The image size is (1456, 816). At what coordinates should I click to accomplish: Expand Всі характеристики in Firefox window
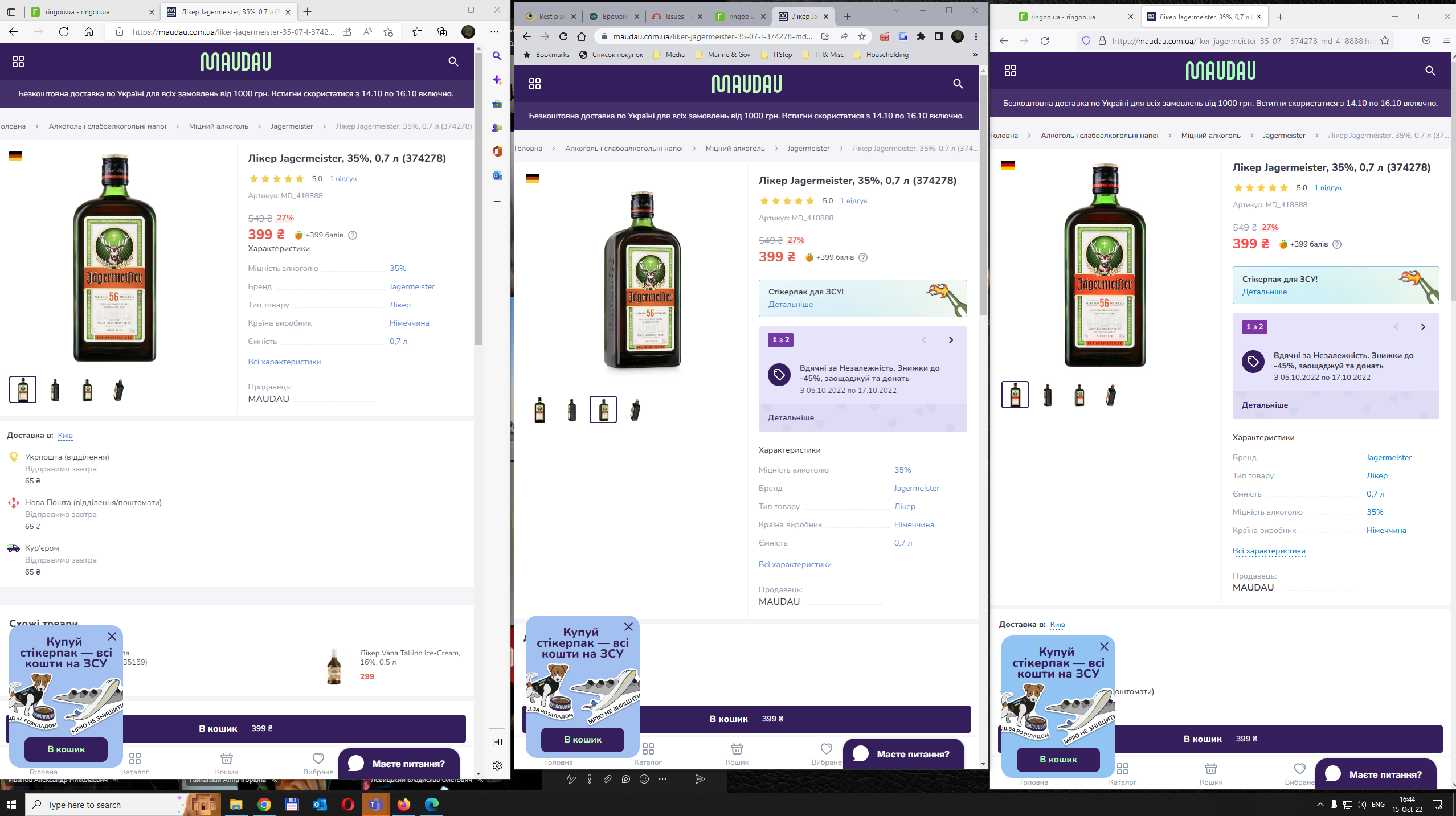tap(1269, 551)
